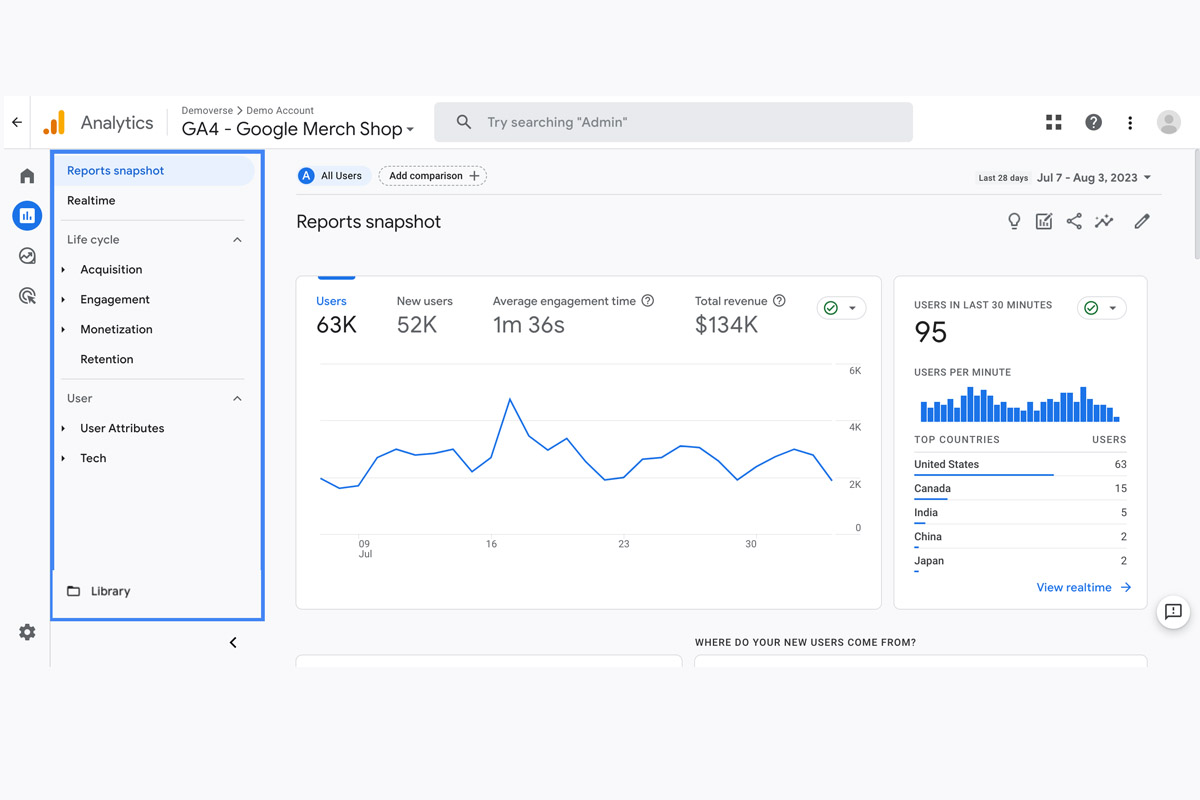Open the date range dropdown
The image size is (1200, 800).
click(1093, 177)
